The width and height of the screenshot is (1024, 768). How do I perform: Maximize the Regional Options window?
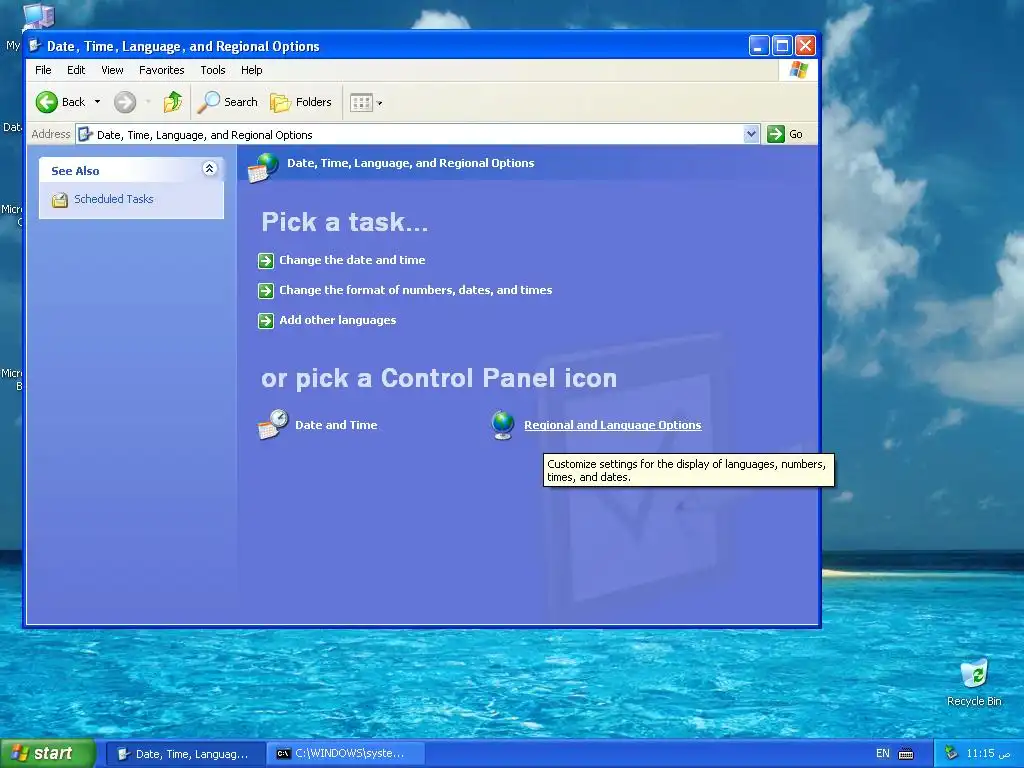[x=782, y=46]
